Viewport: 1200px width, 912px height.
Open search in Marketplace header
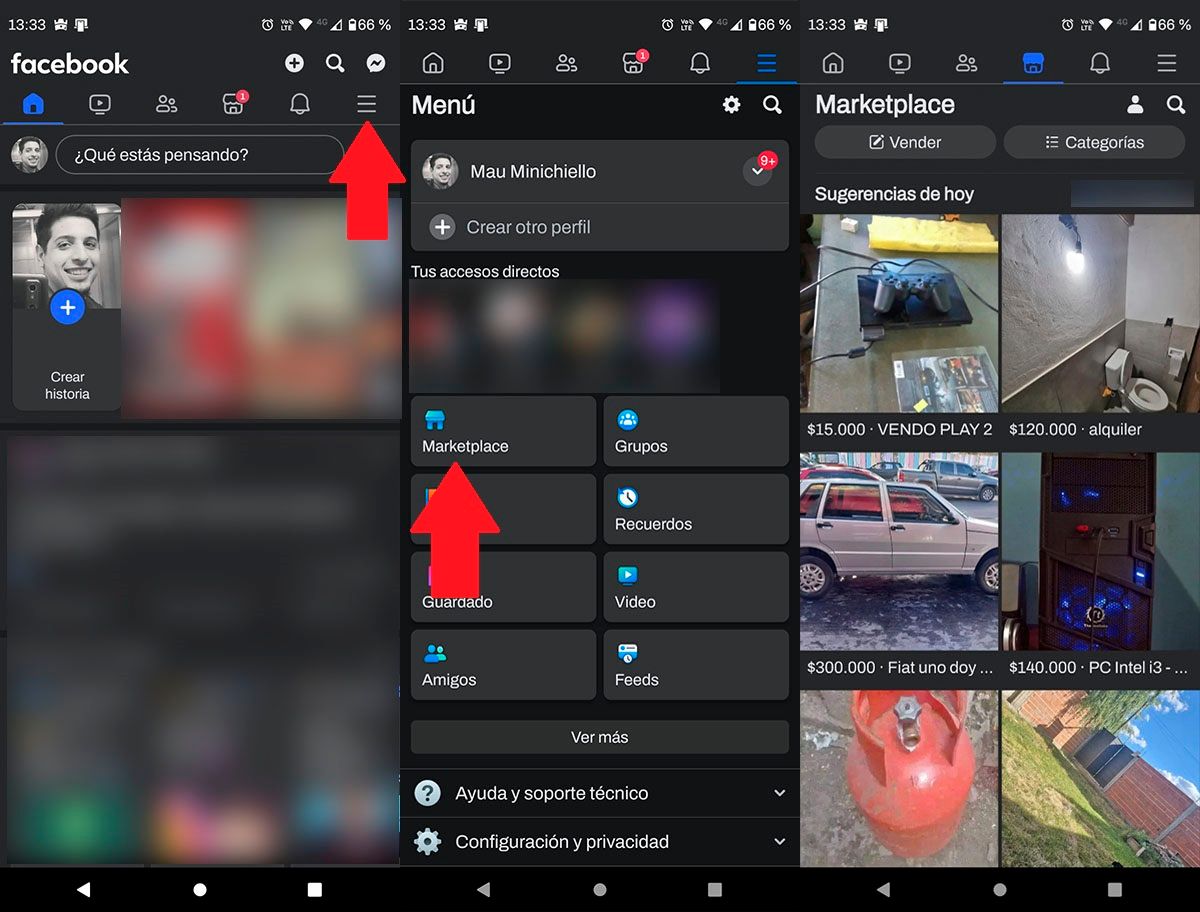coord(1176,104)
